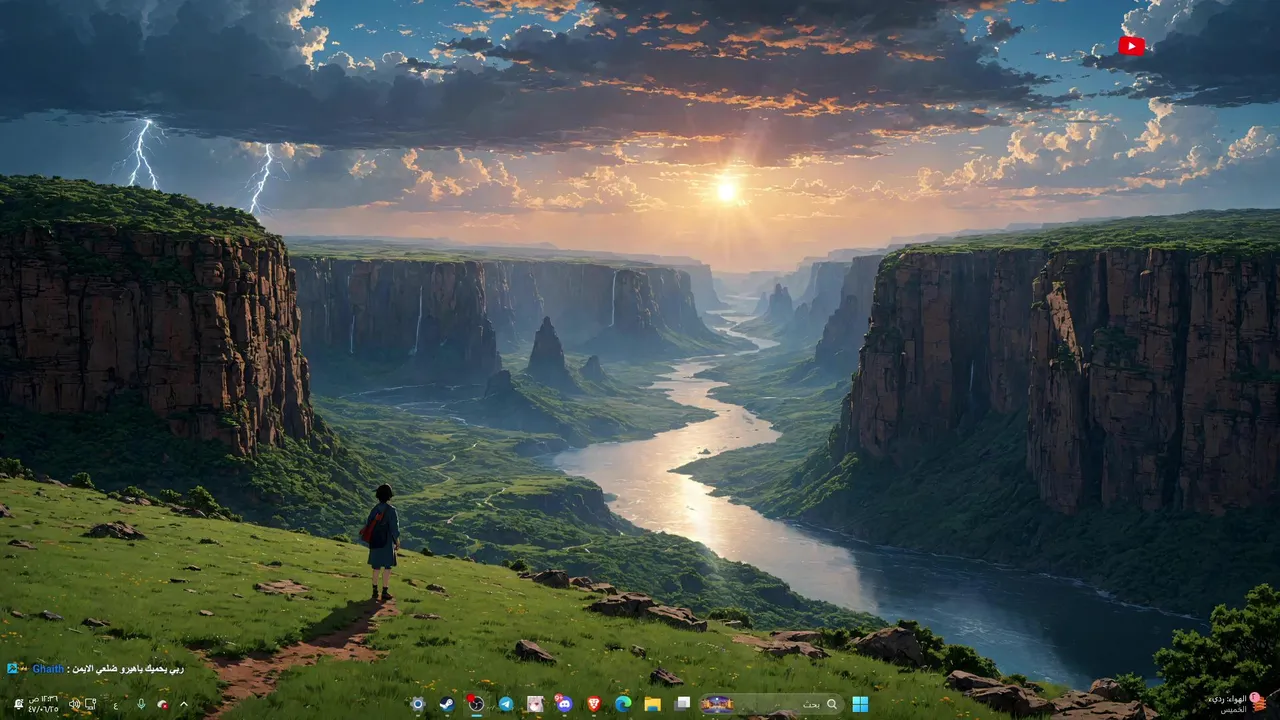Screen dimensions: 1280x720
Task: Click the taskbar search box
Action: 772,704
